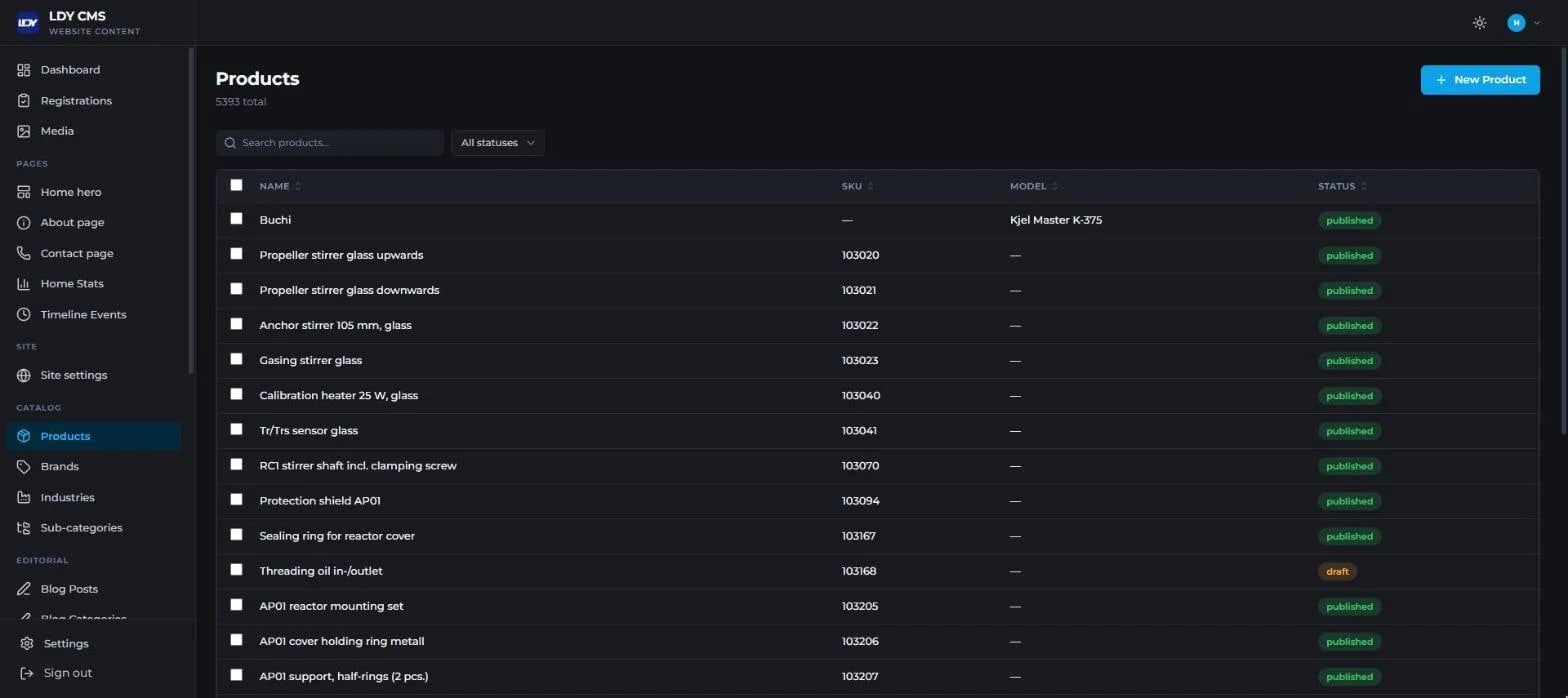Toggle the light theme sun icon

coord(1480,23)
